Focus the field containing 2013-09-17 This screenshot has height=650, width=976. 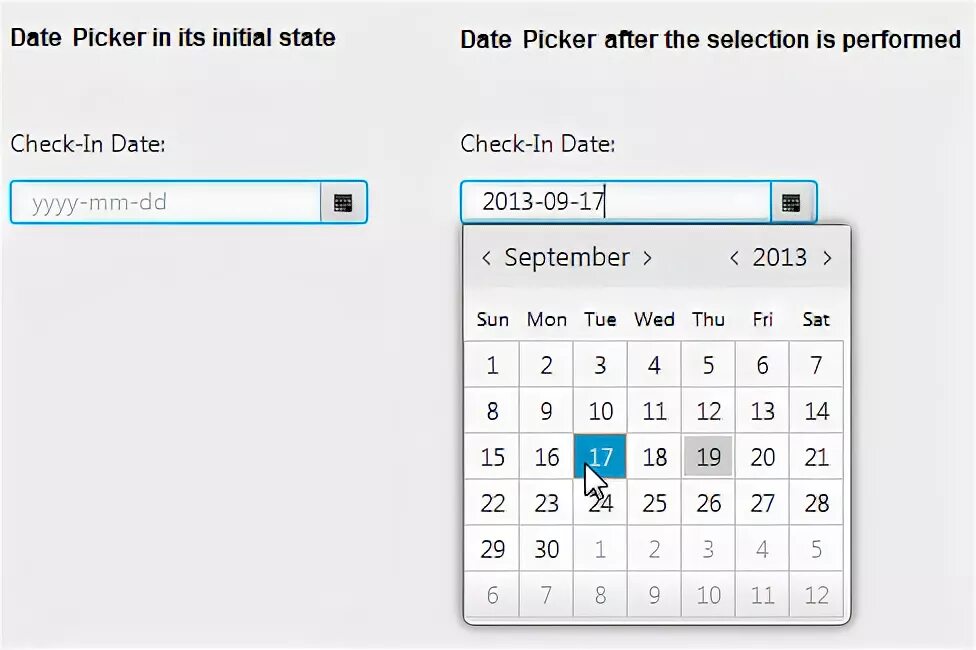click(615, 203)
